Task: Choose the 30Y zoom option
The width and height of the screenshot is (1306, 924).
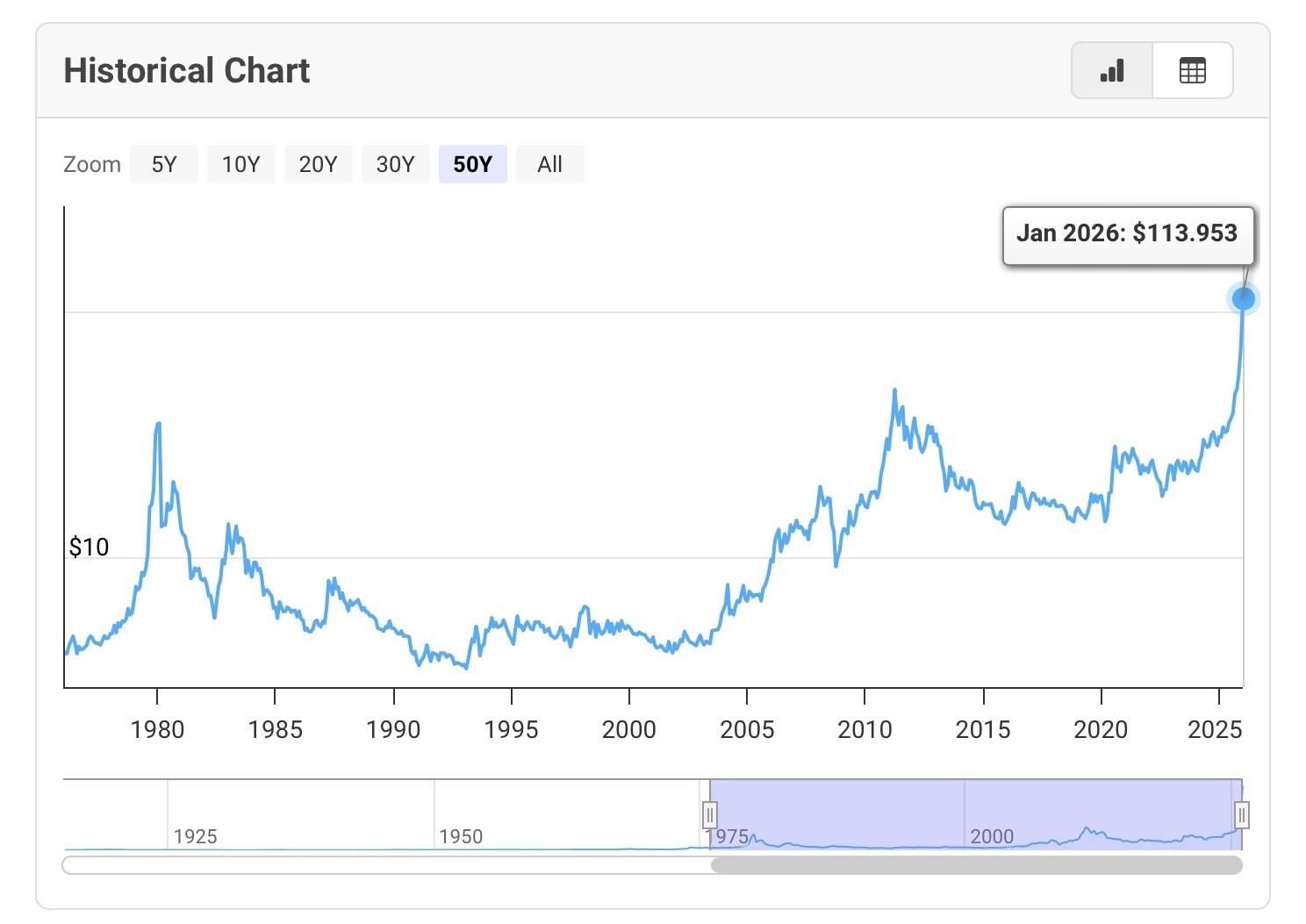Action: pyautogui.click(x=395, y=164)
